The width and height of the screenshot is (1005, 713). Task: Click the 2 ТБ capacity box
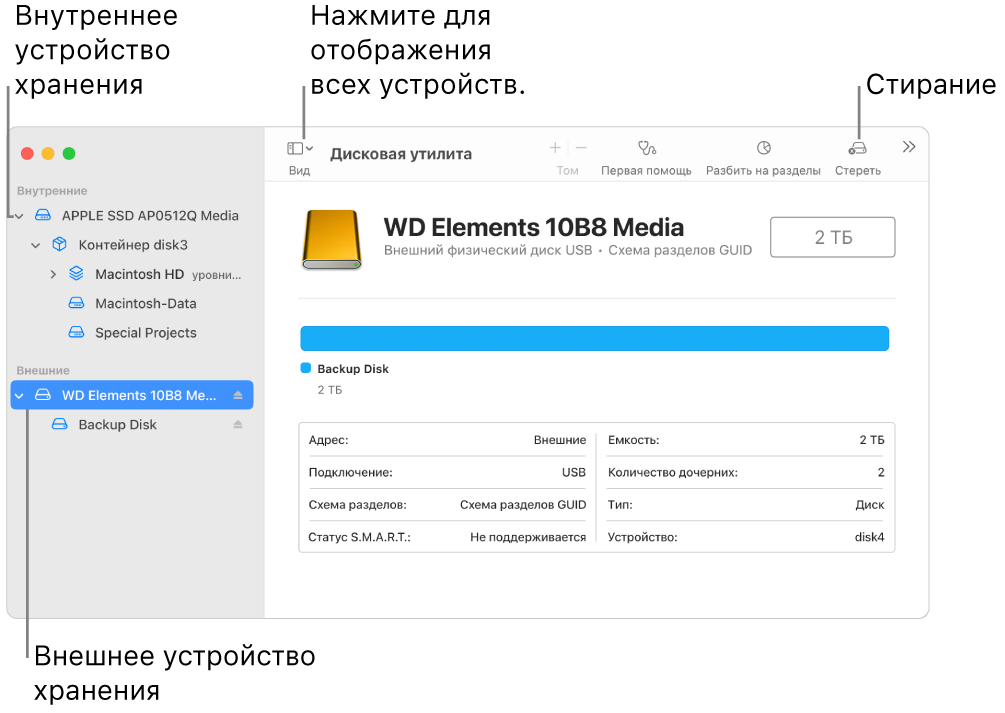[x=833, y=237]
